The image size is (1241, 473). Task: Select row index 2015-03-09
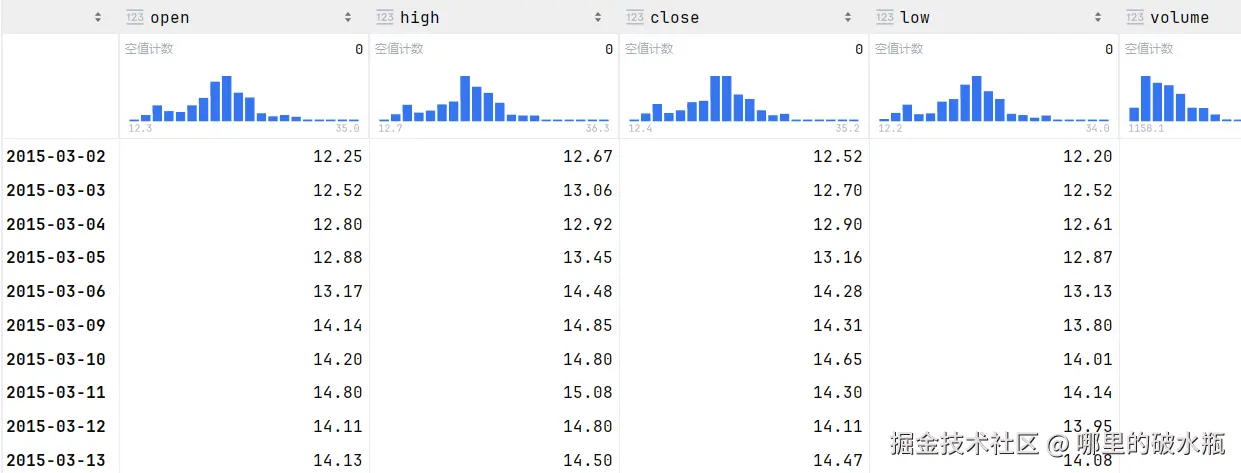pos(56,325)
